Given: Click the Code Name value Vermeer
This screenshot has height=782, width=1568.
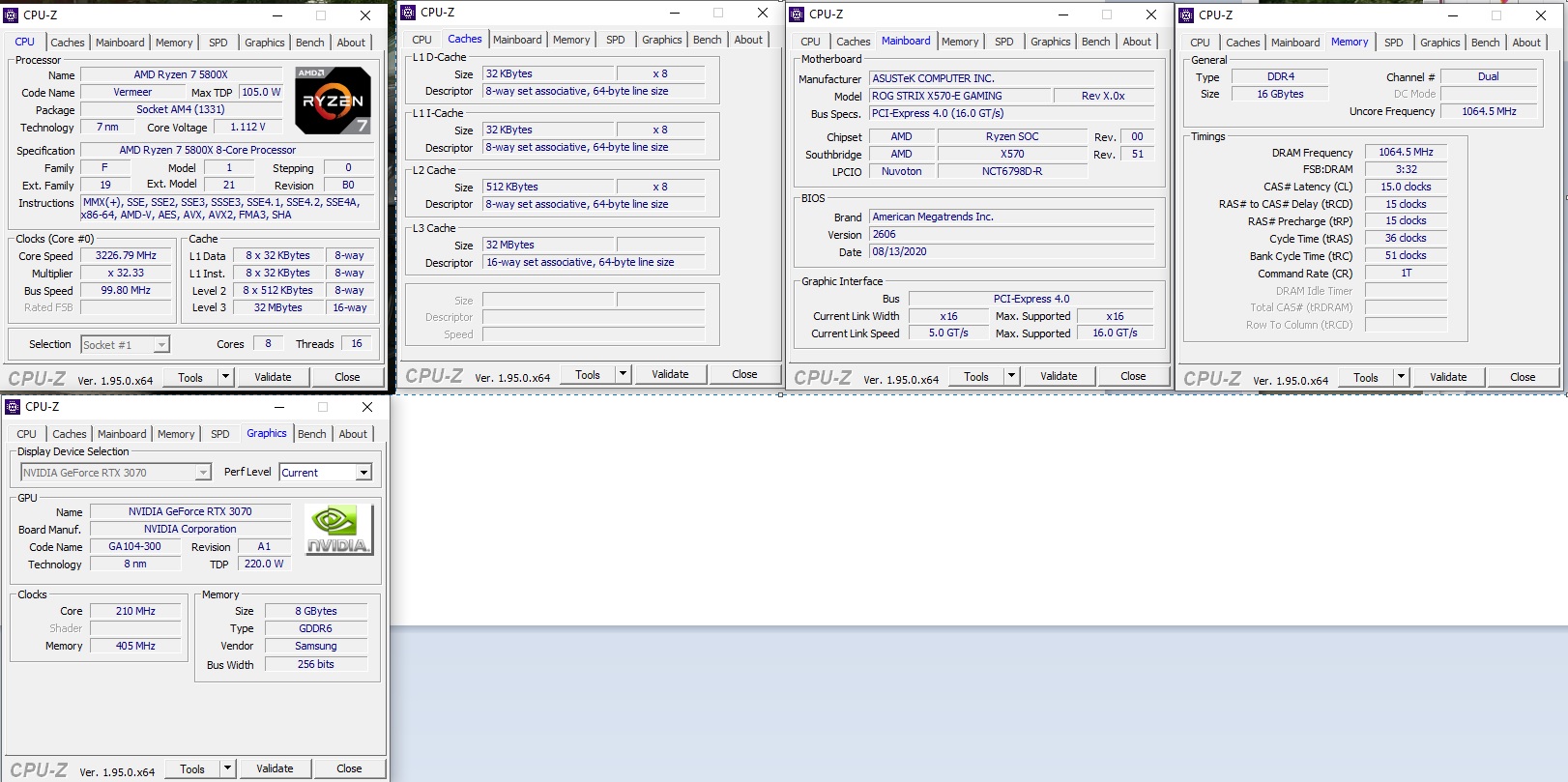Looking at the screenshot, I should [x=132, y=93].
